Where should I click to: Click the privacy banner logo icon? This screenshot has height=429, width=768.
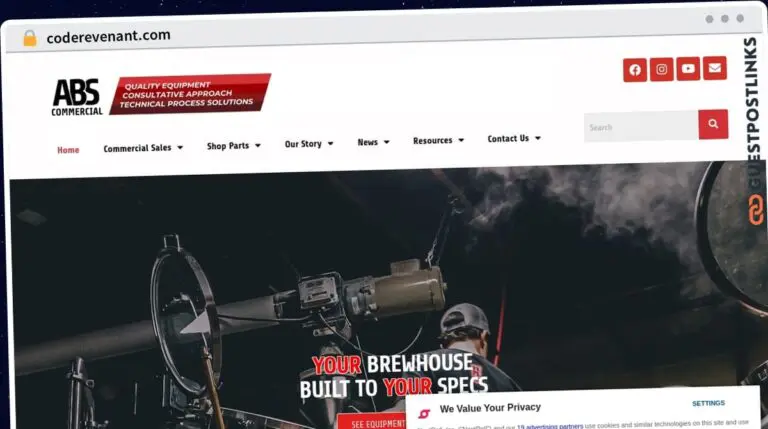coord(424,414)
